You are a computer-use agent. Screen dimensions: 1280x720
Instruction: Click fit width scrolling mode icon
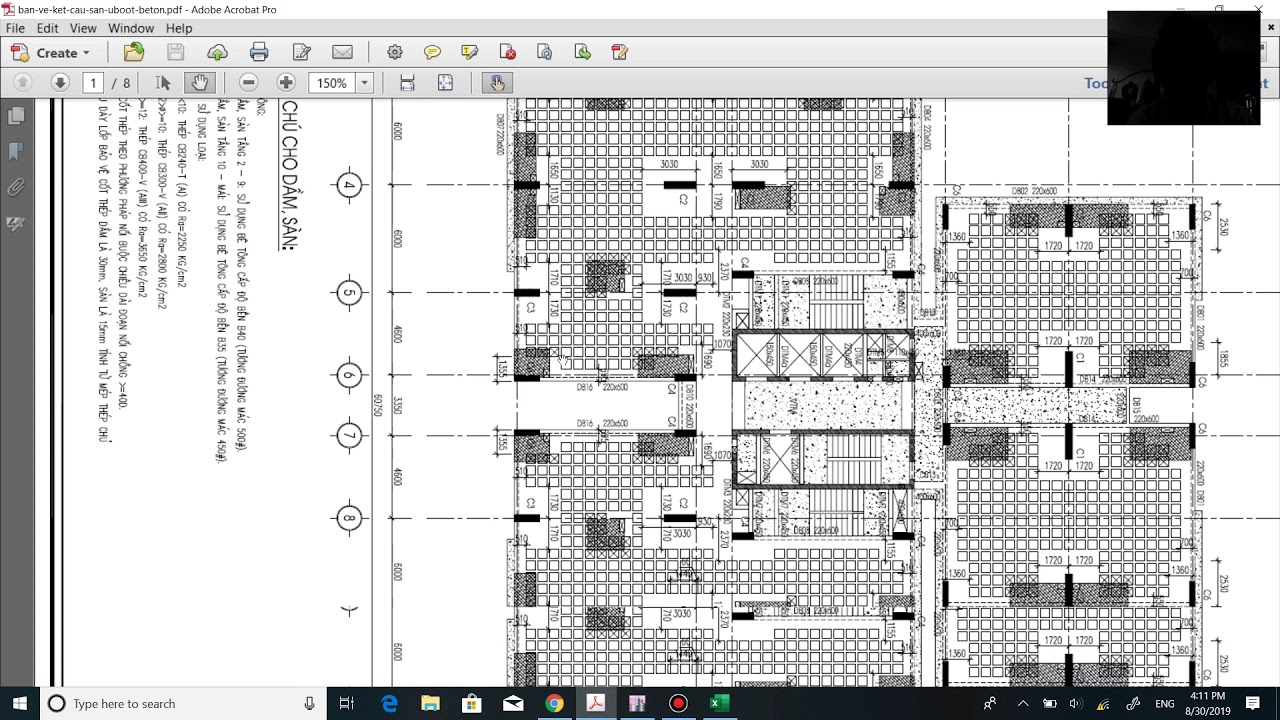pyautogui.click(x=407, y=83)
